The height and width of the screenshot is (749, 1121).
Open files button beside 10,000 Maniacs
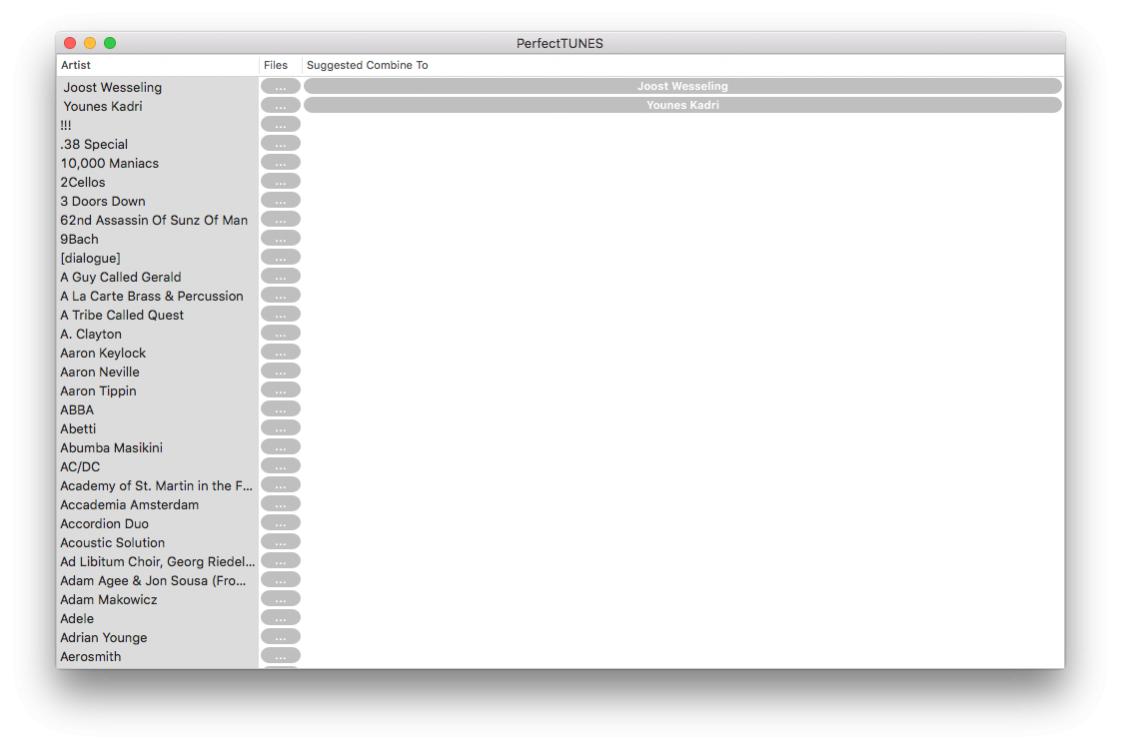point(280,163)
